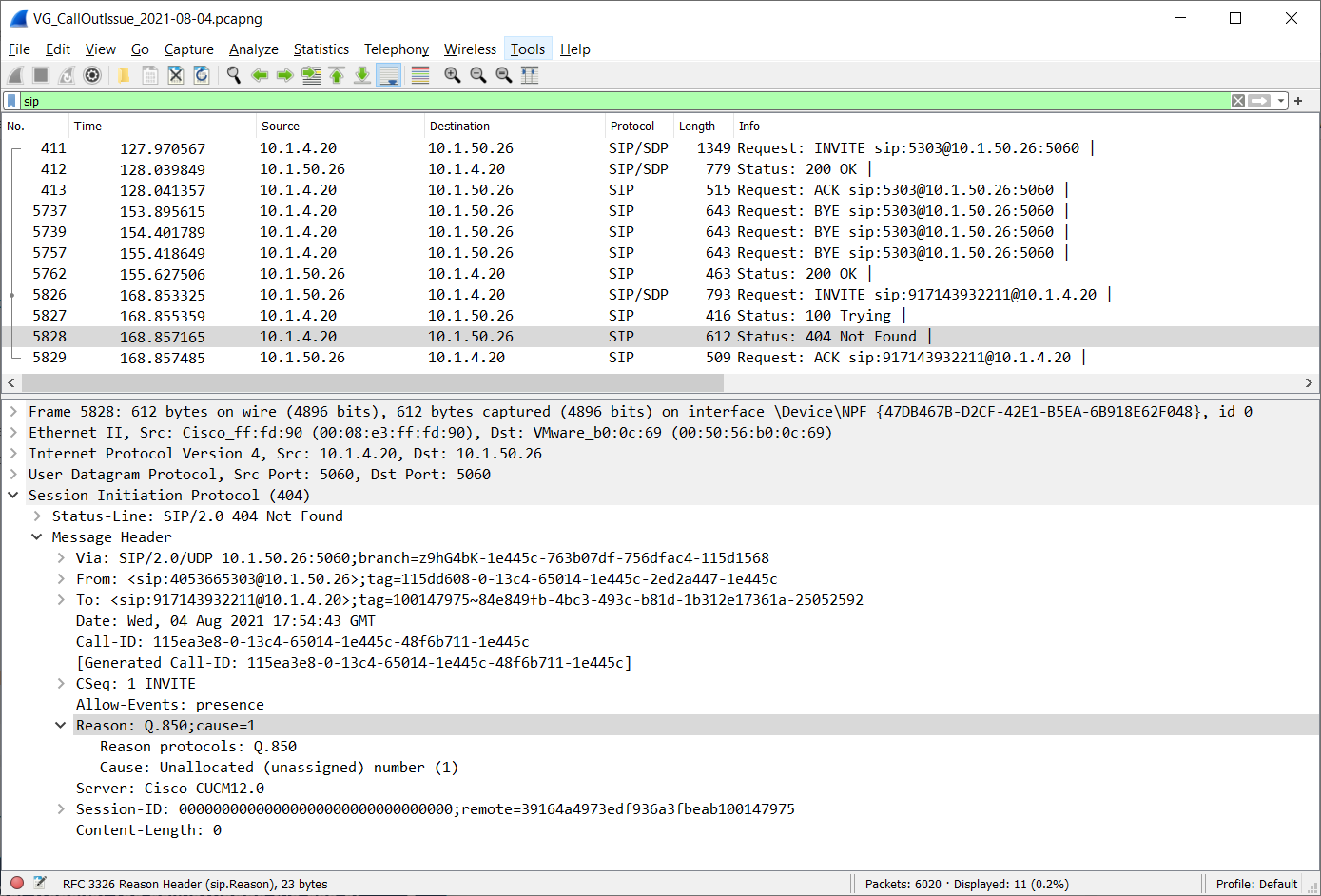Reload the capture file icon
Screen dimensions: 1321x896
pyautogui.click(x=202, y=75)
